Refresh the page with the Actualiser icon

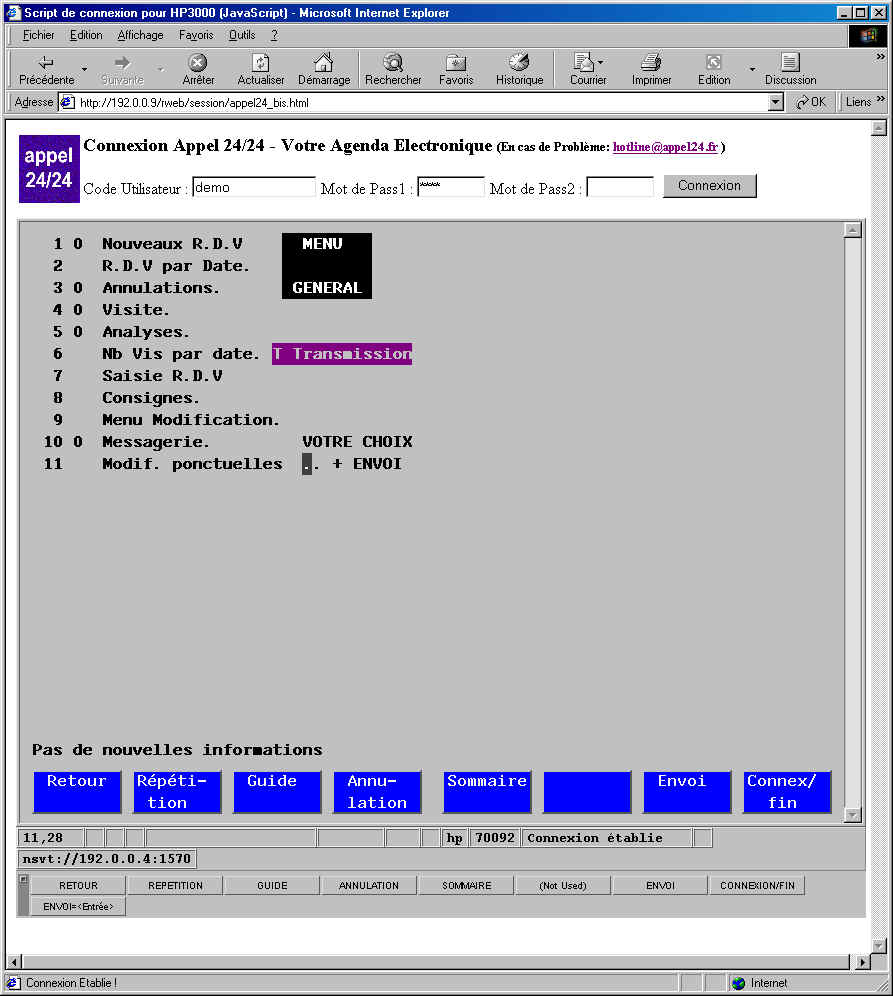point(260,62)
